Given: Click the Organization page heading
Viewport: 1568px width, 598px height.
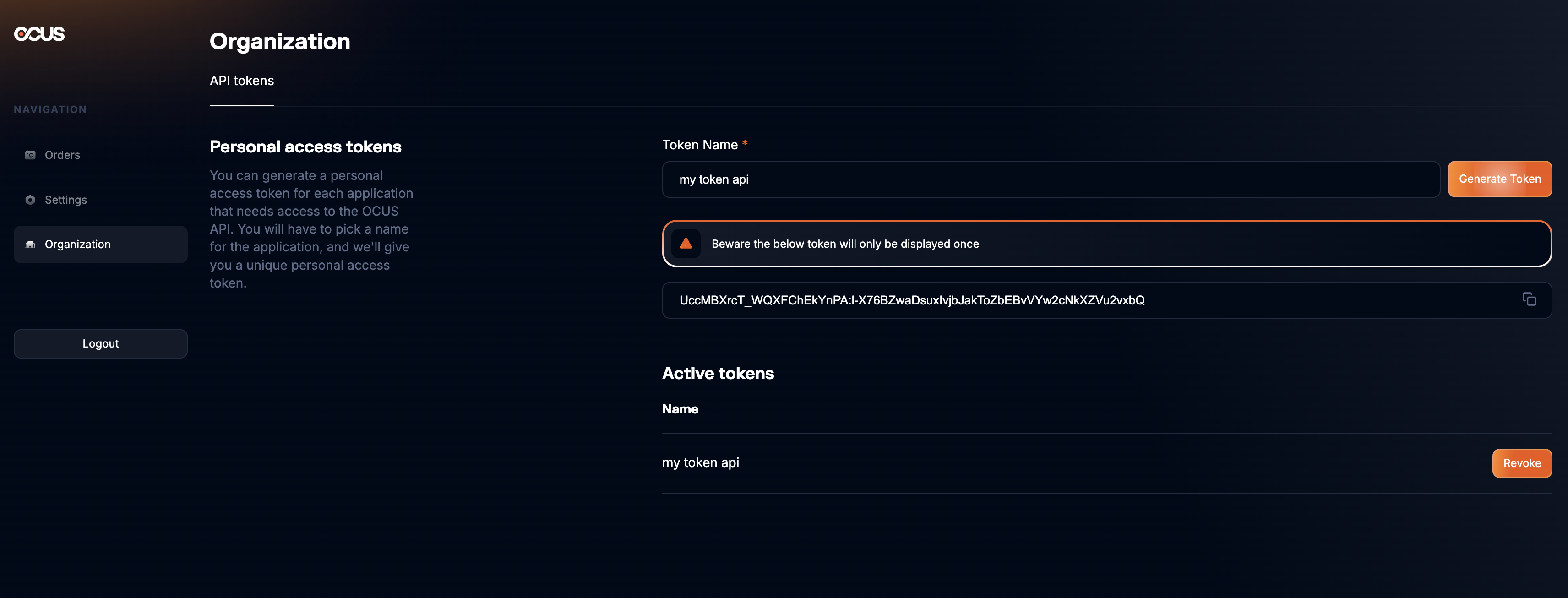Looking at the screenshot, I should (279, 41).
